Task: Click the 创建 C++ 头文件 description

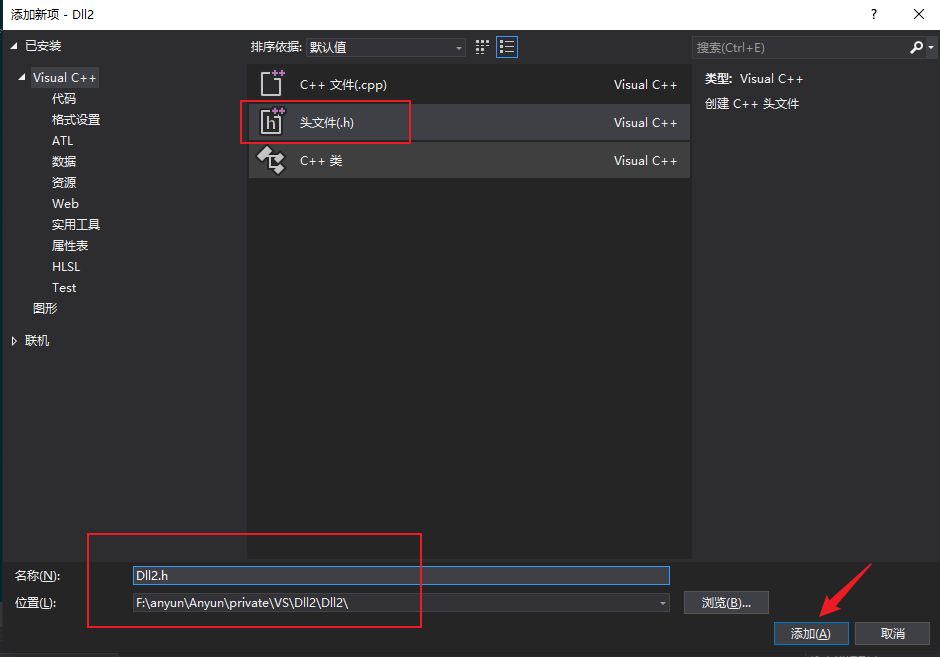Action: 752,104
